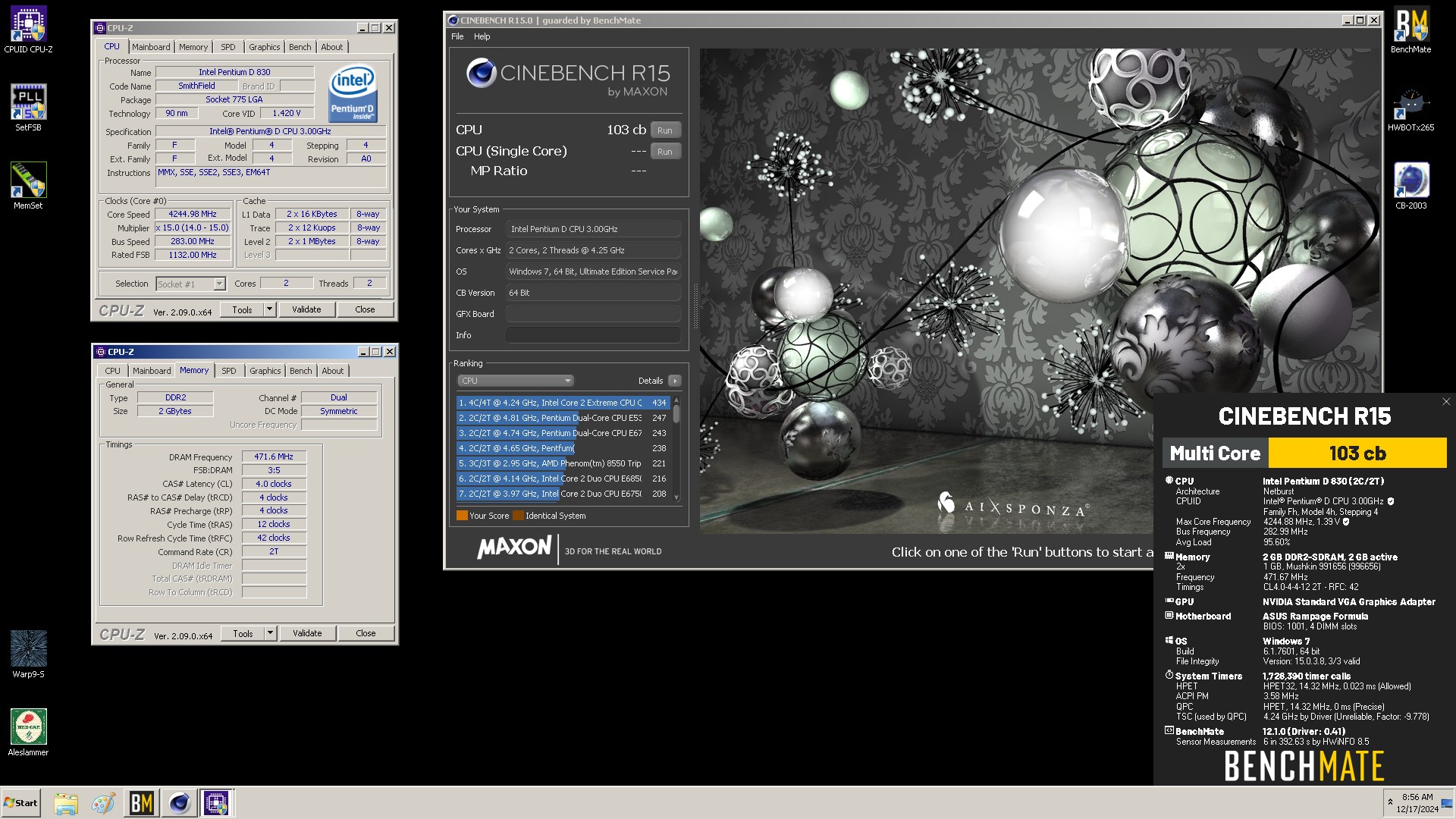The image size is (1456, 819).
Task: Open Aleslammer desktop icon
Action: point(28,733)
